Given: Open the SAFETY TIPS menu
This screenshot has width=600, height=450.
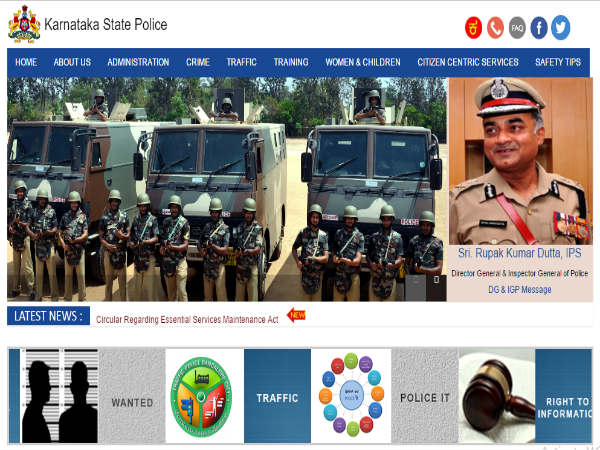Looking at the screenshot, I should click(x=558, y=62).
